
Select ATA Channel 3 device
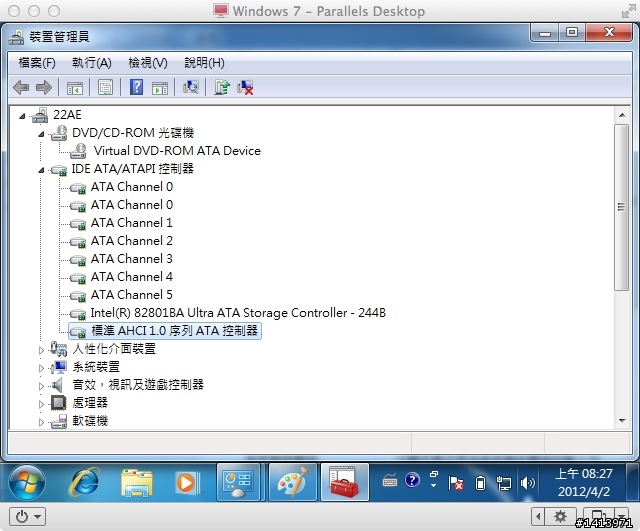click(x=131, y=259)
